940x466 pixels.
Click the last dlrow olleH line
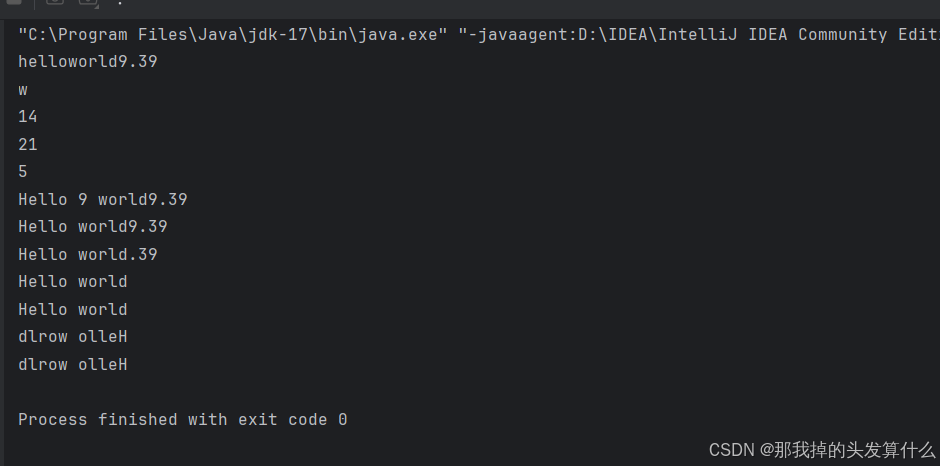[73, 365]
